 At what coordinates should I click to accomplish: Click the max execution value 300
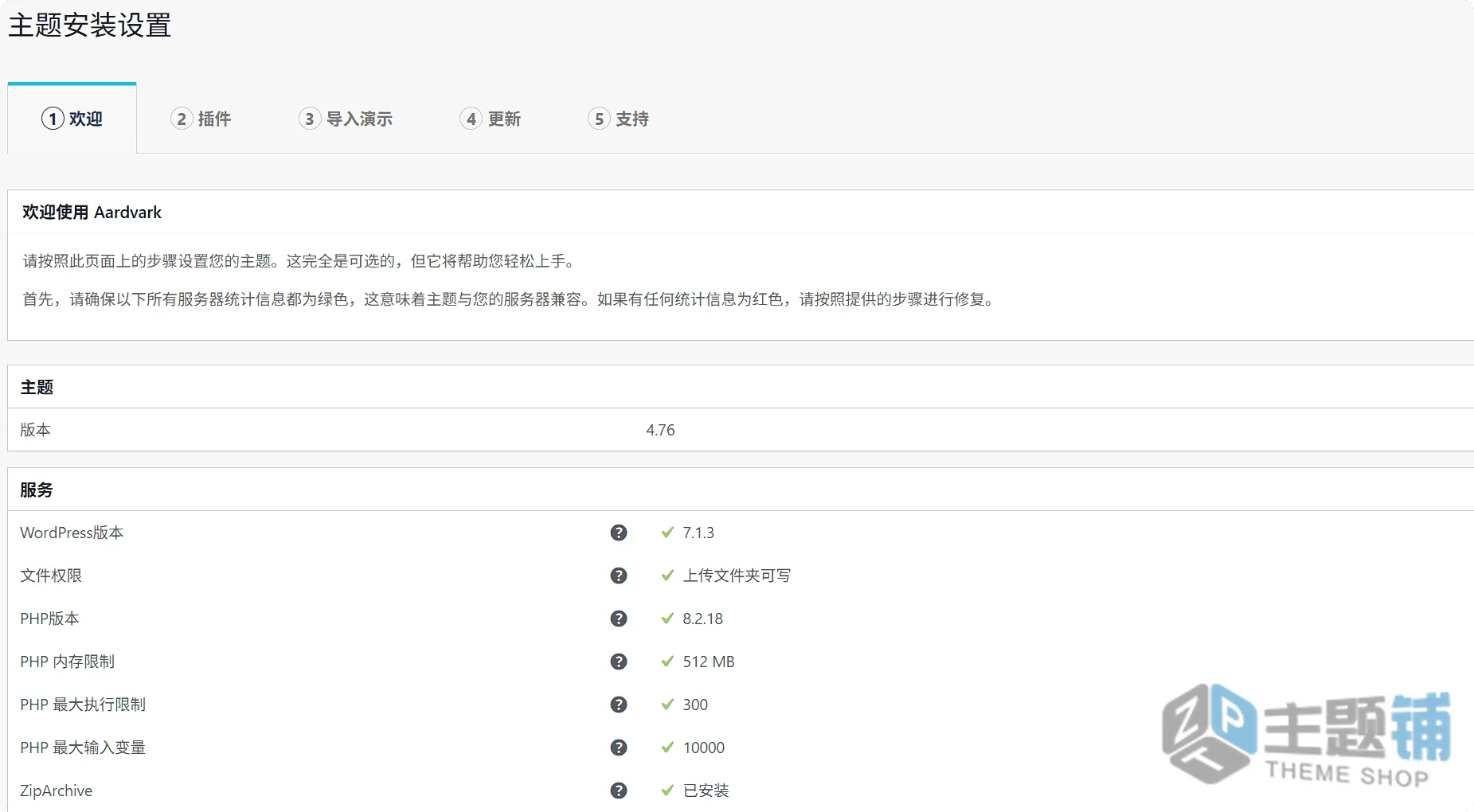coord(695,705)
